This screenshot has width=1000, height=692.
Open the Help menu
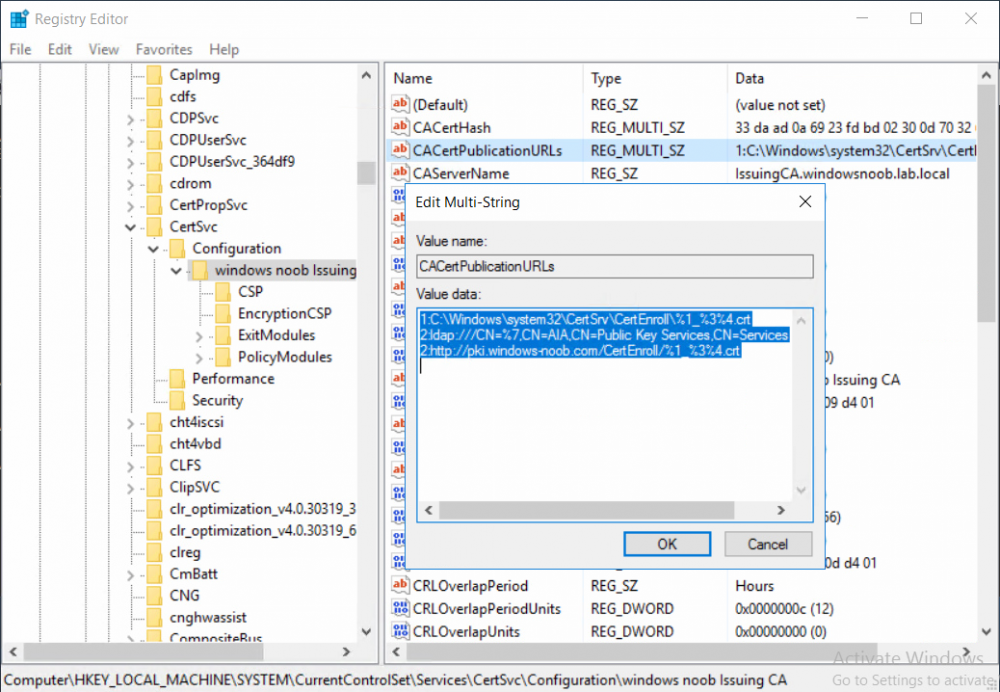(x=224, y=49)
